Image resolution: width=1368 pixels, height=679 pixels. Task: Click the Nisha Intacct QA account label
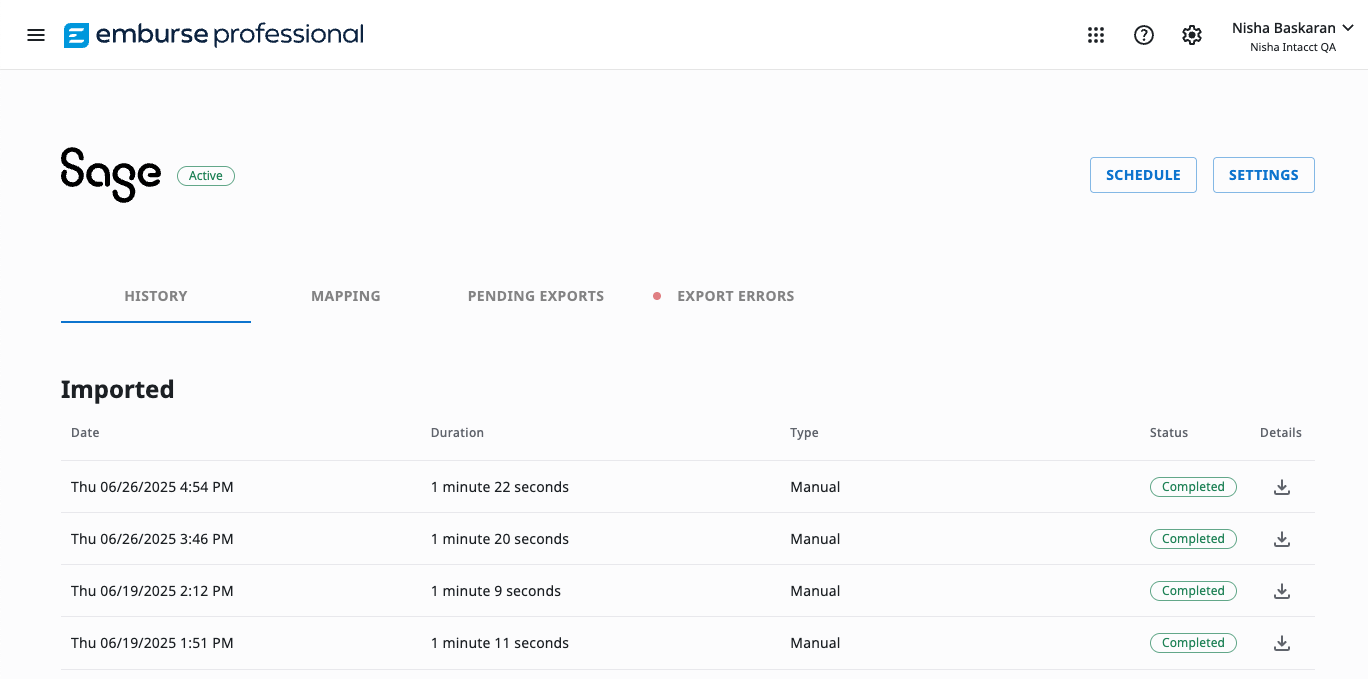pyautogui.click(x=1293, y=47)
